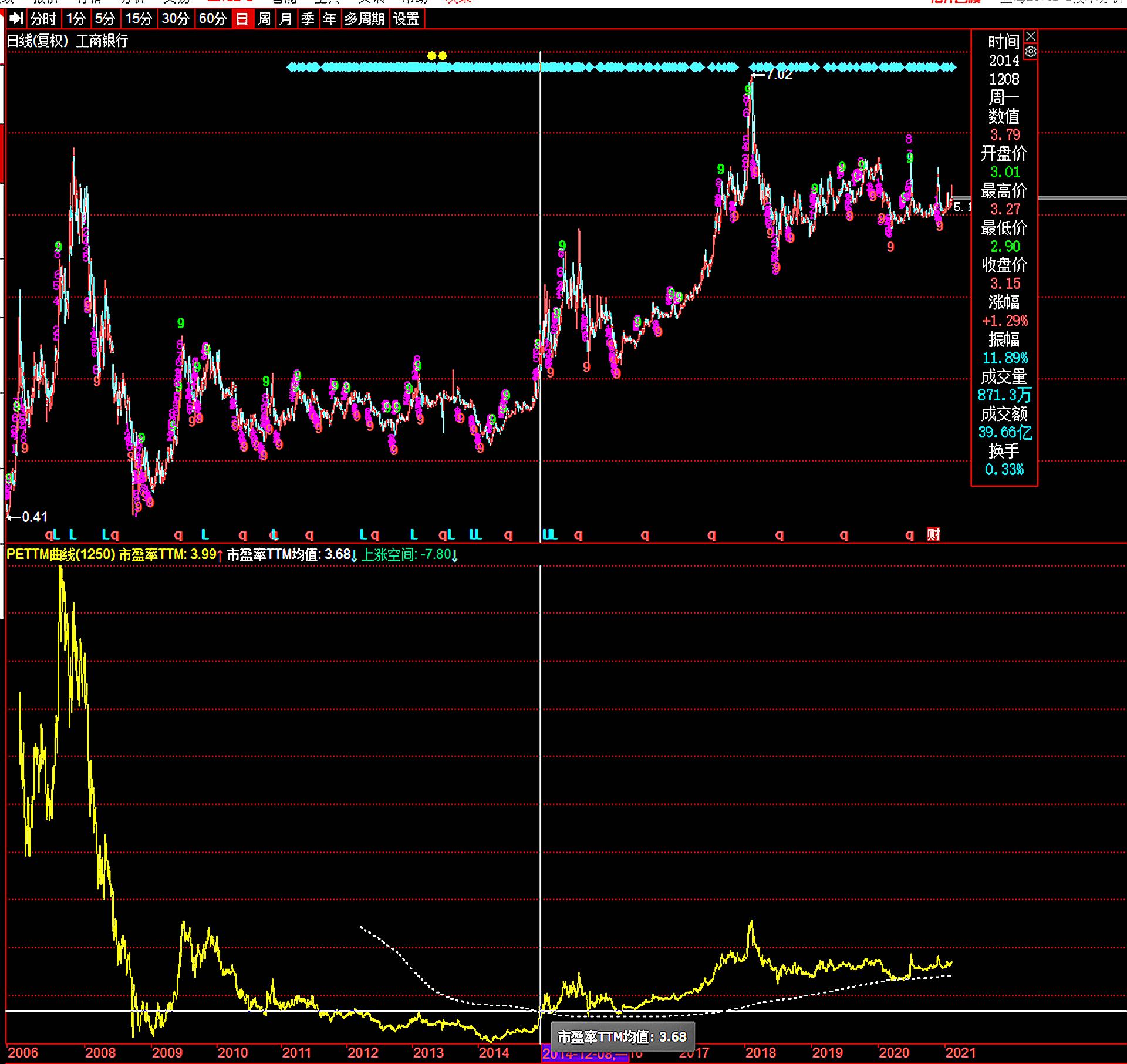Screen dimensions: 1127x1064
Task: Select the 1分 period
Action: coord(76,19)
